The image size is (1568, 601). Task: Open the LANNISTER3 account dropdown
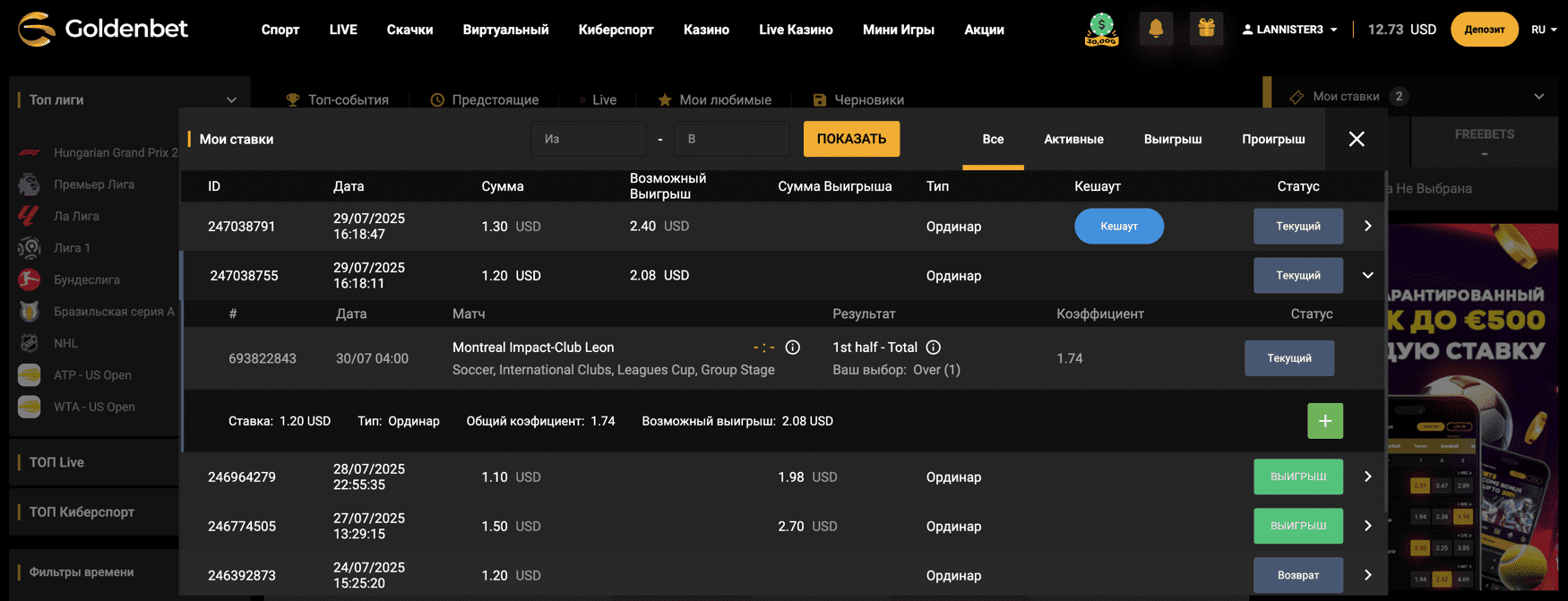coord(1289,30)
